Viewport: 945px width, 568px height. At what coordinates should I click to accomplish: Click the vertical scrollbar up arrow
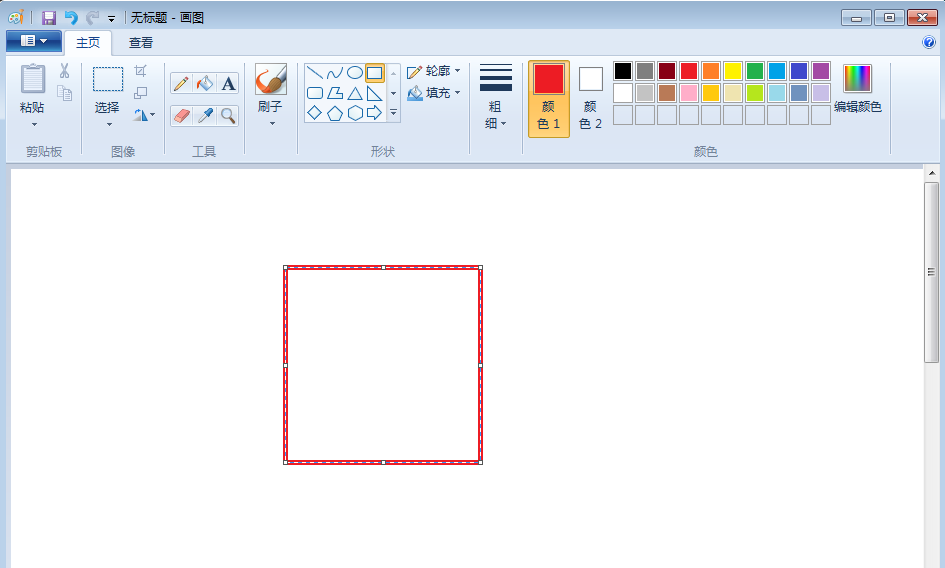pyautogui.click(x=932, y=173)
